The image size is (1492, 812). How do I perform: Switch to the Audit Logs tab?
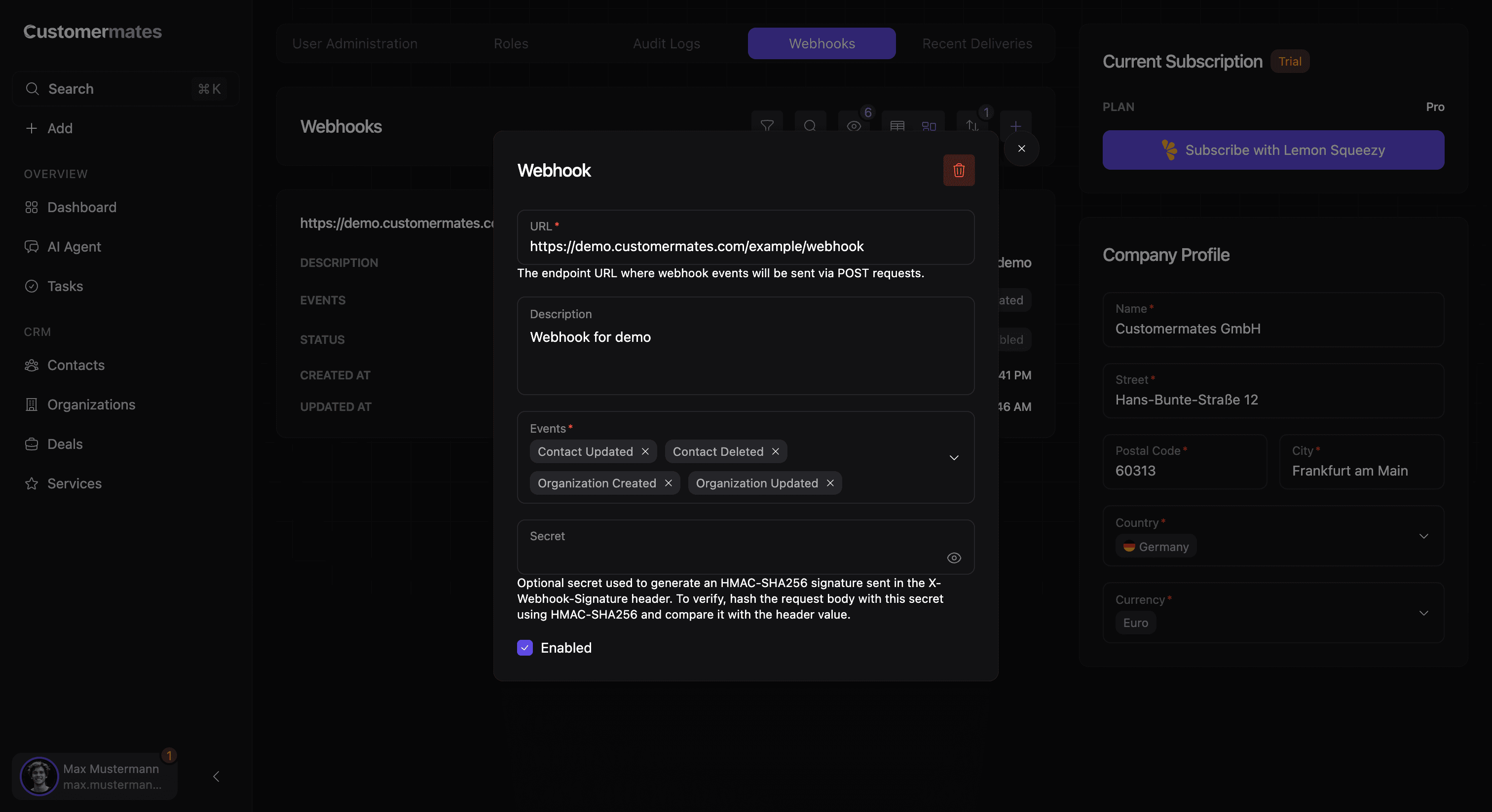click(666, 43)
